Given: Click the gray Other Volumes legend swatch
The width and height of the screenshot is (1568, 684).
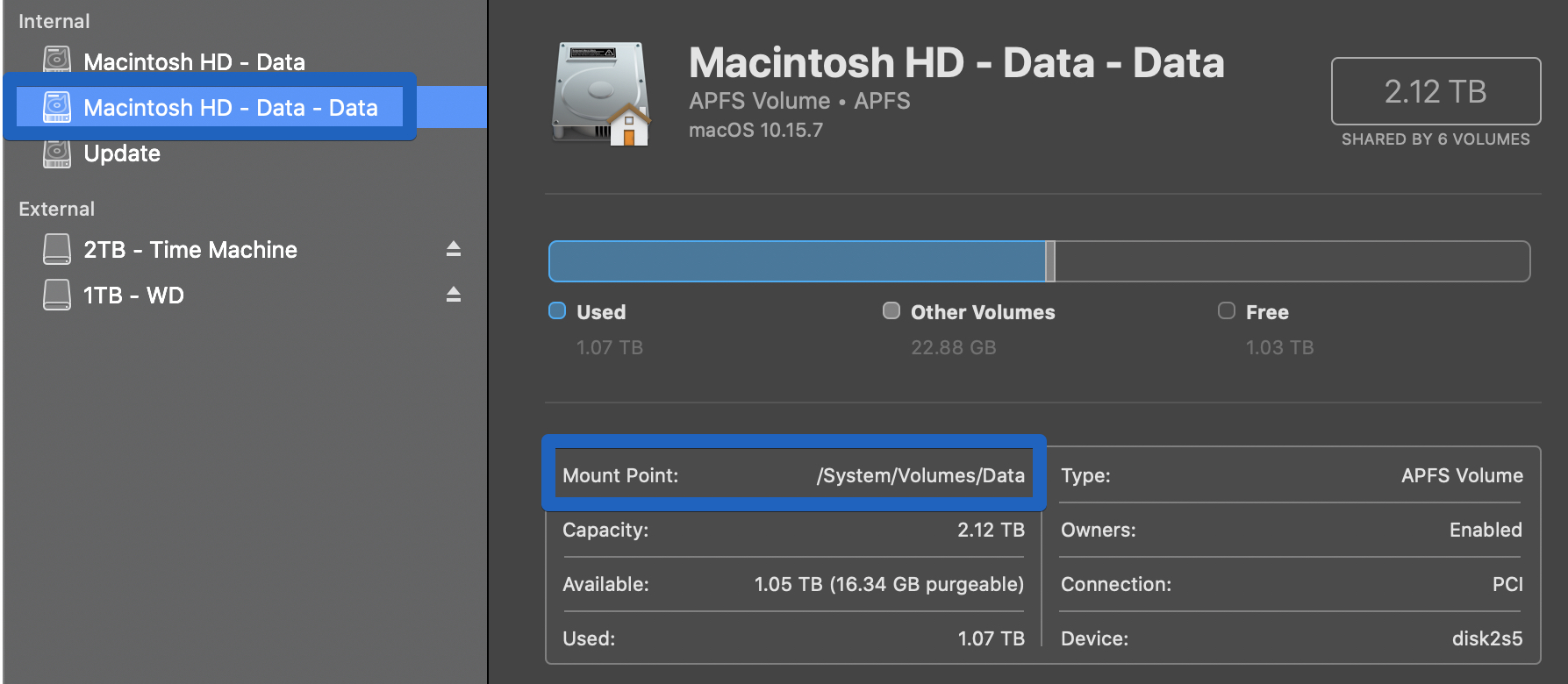Looking at the screenshot, I should [x=891, y=311].
